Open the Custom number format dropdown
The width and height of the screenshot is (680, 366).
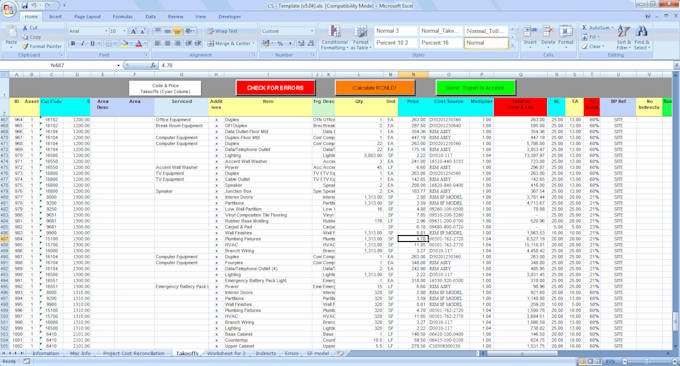[311, 31]
